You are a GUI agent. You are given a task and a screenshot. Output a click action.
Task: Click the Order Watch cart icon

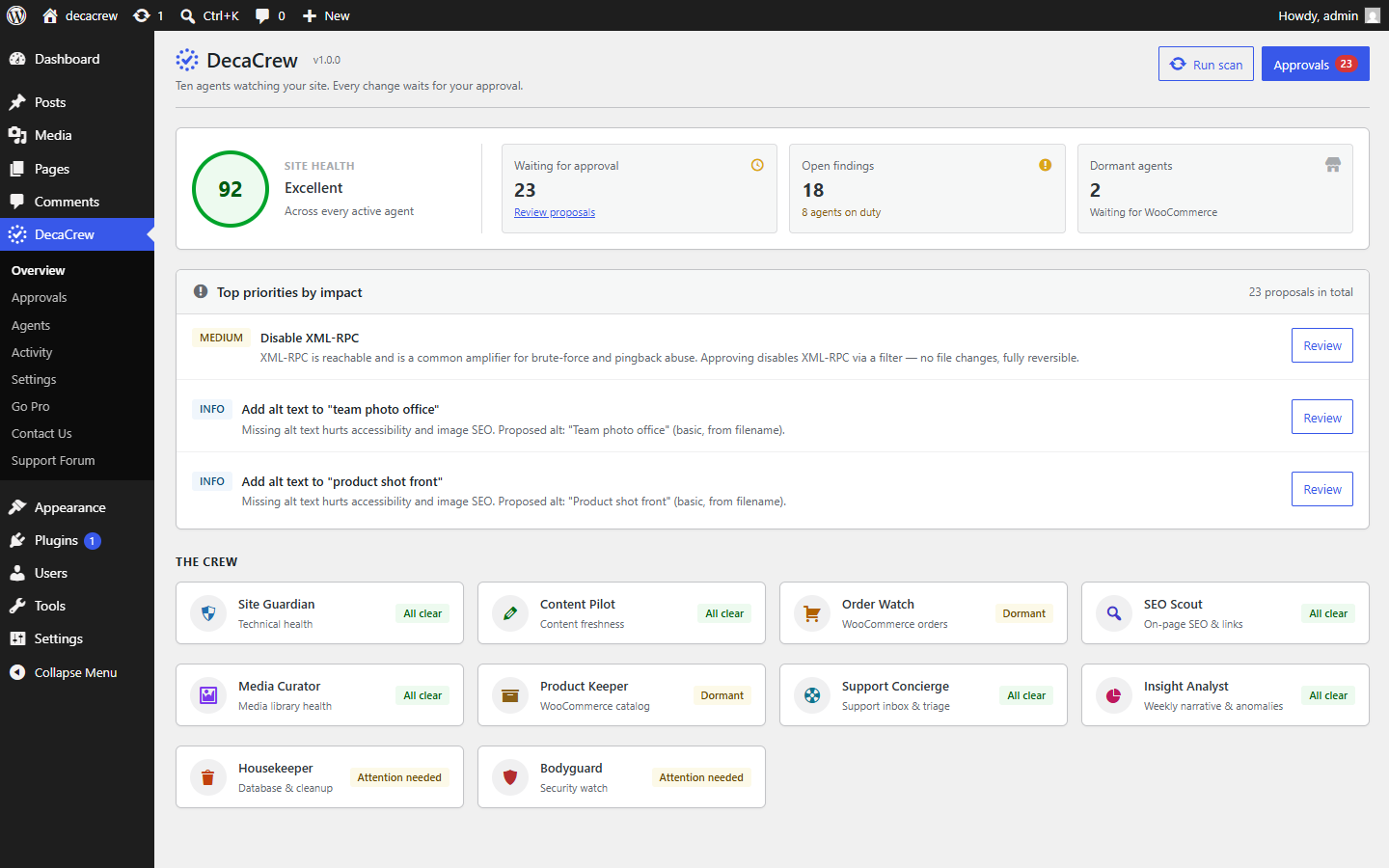pos(812,613)
